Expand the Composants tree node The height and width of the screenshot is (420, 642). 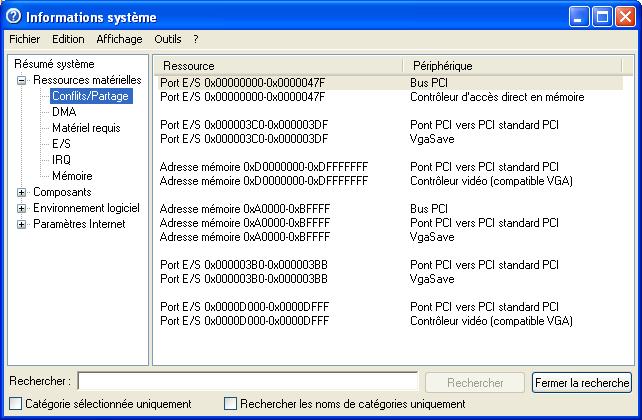click(22, 192)
